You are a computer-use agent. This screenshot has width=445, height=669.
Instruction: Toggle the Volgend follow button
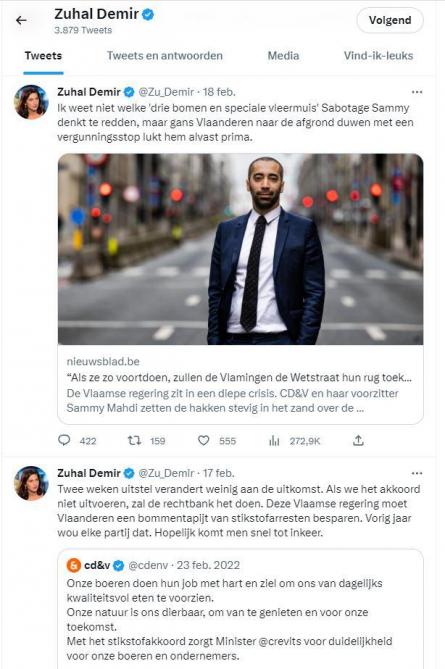(x=390, y=20)
